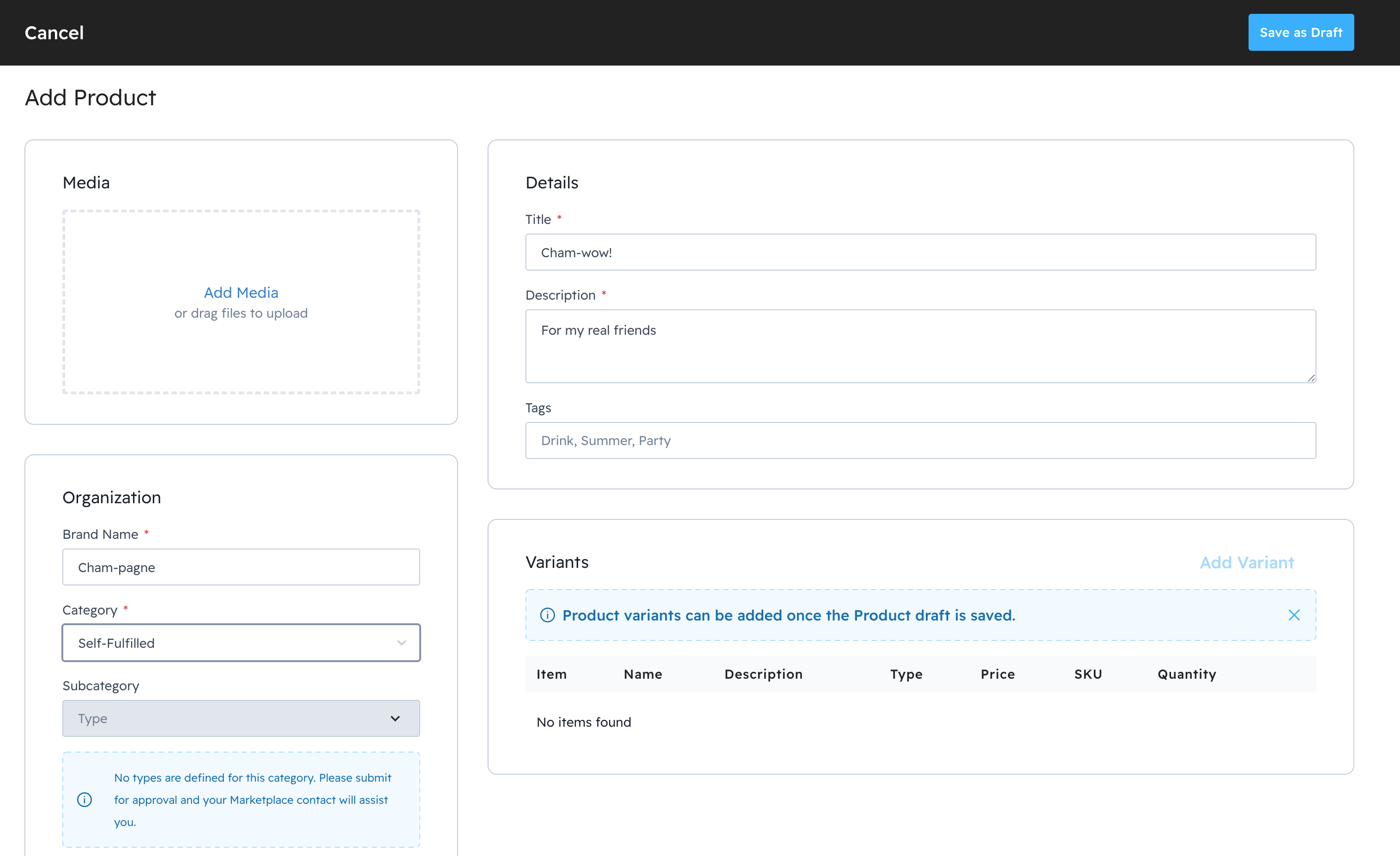Click the Category dropdown chevron arrow
The height and width of the screenshot is (856, 1400).
[x=402, y=643]
